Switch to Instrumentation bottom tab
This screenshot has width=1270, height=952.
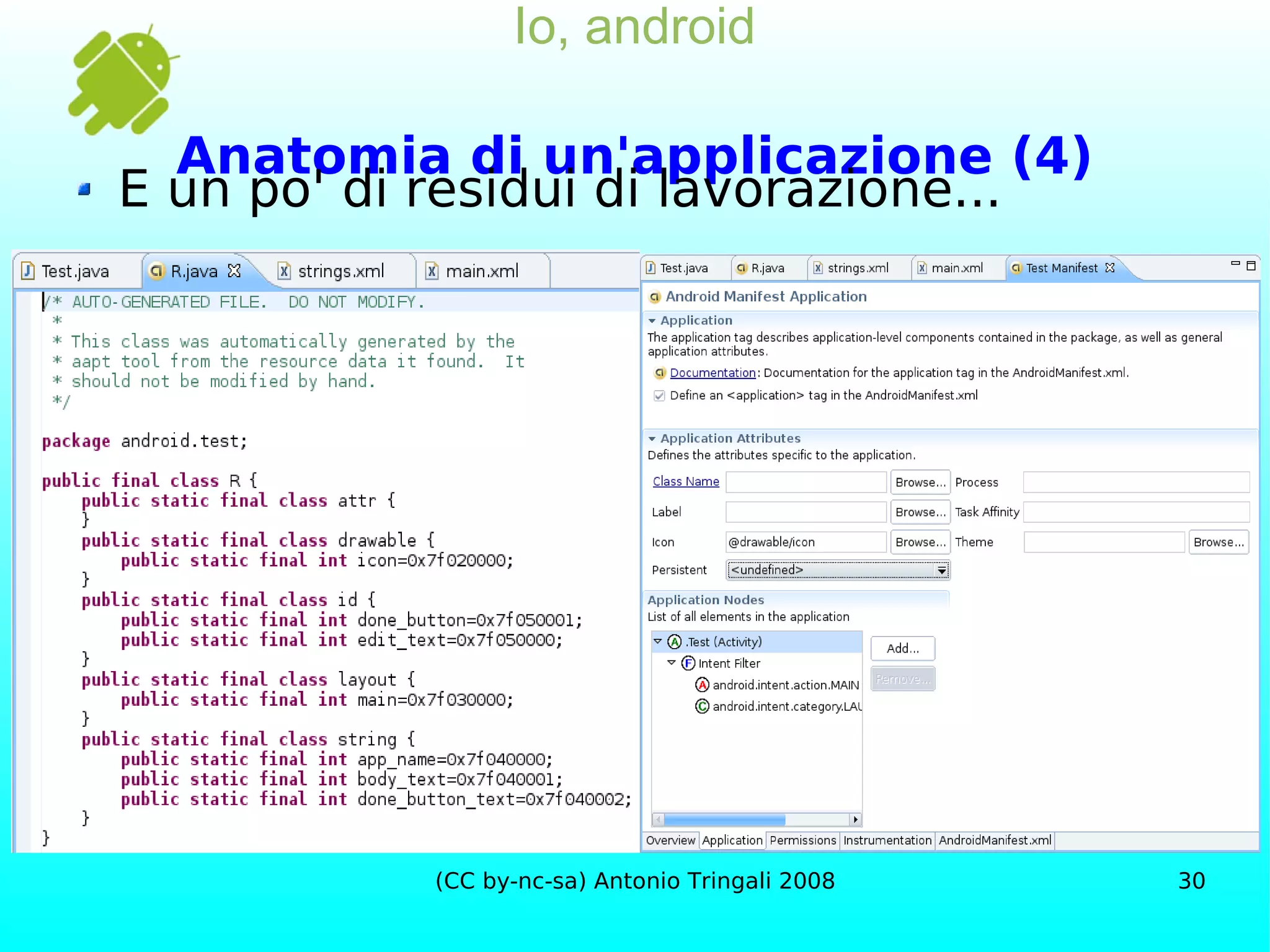tap(887, 840)
